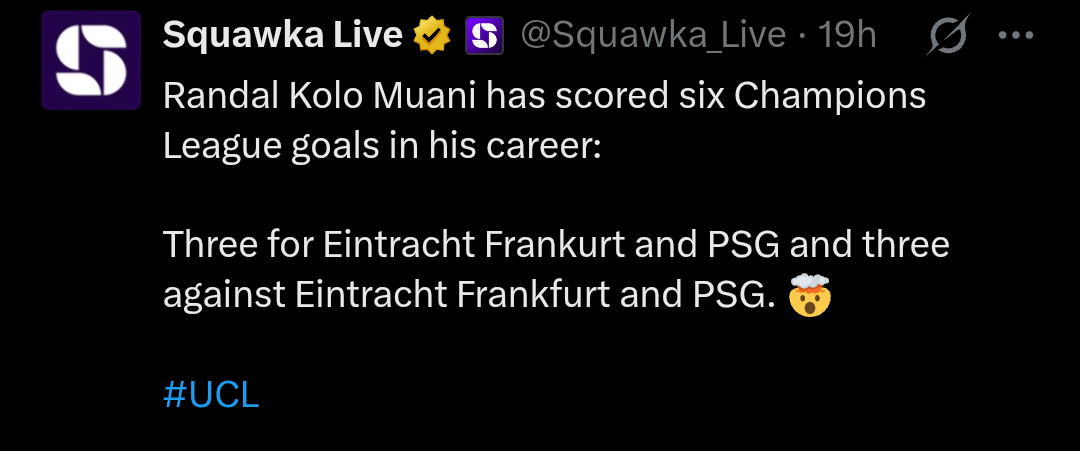Click the gold verified checkmark badge
1080x451 pixels.
(x=432, y=37)
